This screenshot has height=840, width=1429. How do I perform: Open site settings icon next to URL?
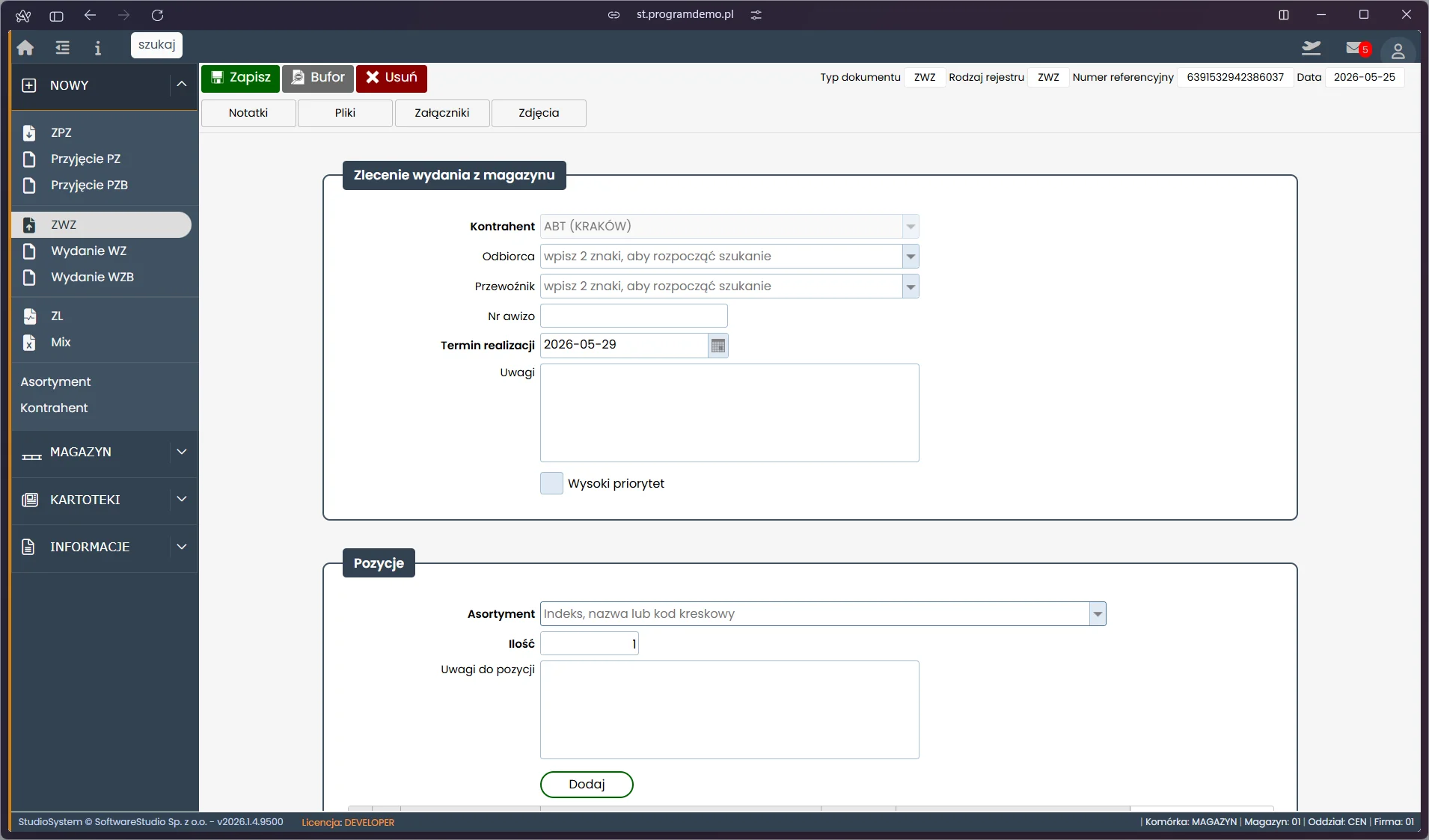tap(756, 15)
